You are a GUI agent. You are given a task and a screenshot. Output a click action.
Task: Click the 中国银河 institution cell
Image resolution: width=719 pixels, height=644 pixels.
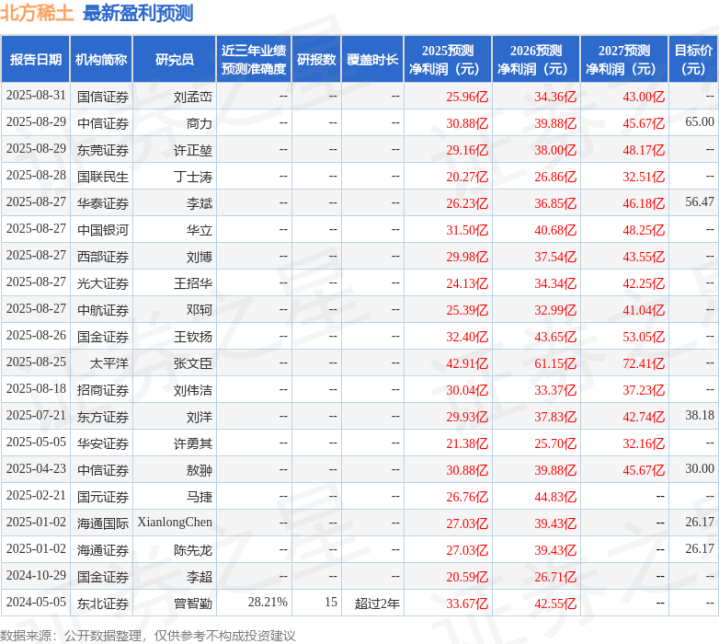click(103, 230)
